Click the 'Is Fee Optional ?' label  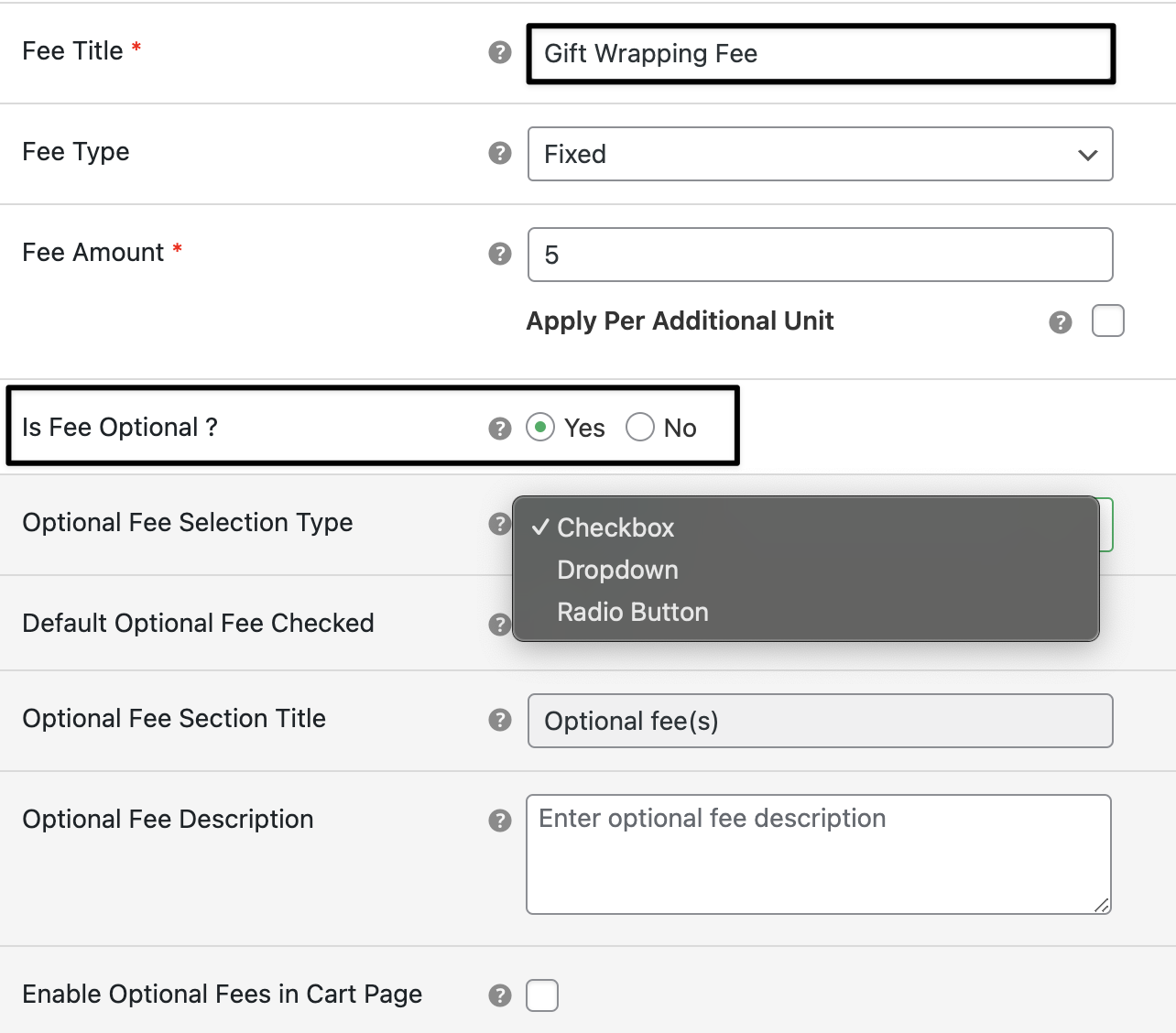pos(120,427)
